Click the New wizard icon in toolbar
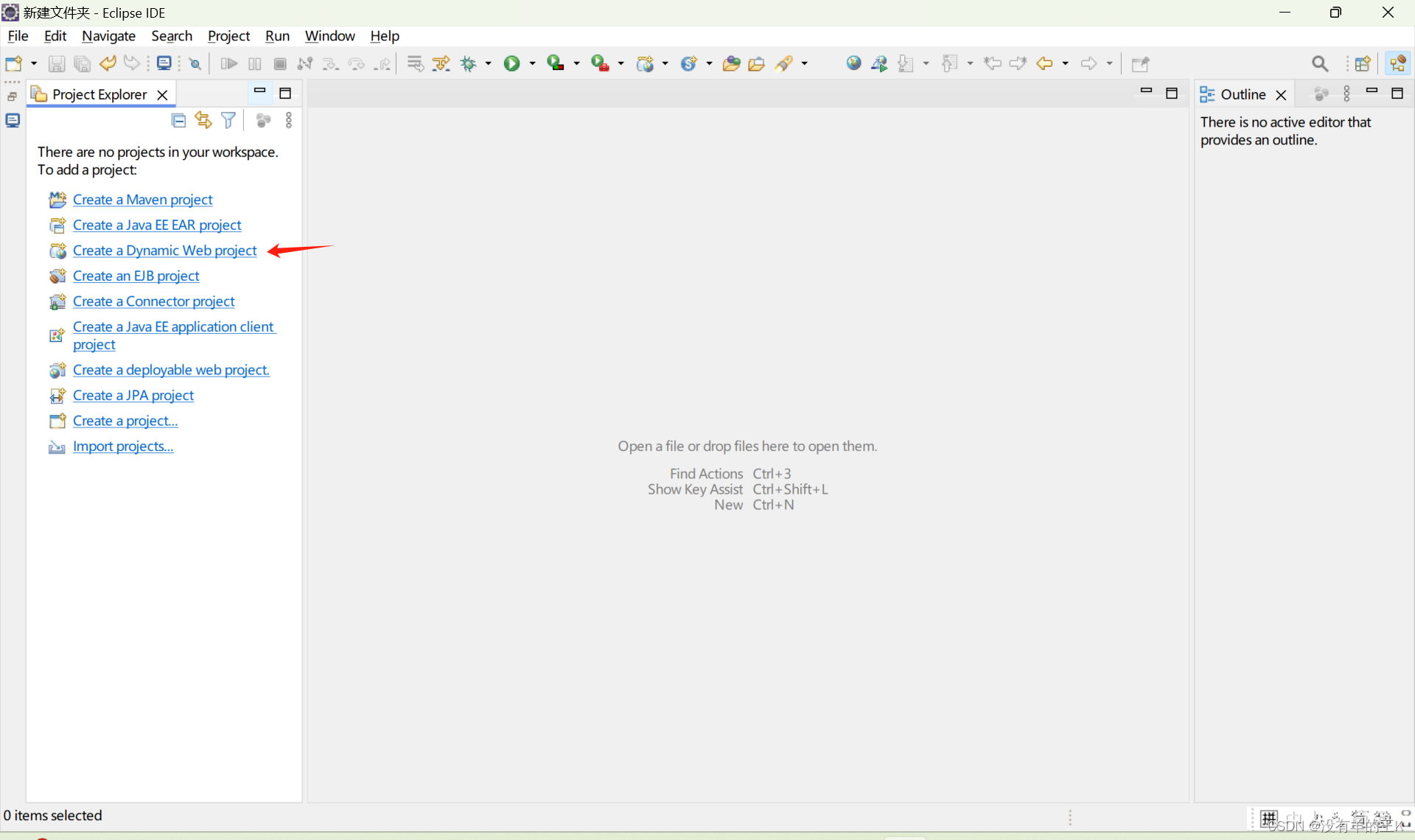Image resolution: width=1415 pixels, height=840 pixels. (x=14, y=64)
